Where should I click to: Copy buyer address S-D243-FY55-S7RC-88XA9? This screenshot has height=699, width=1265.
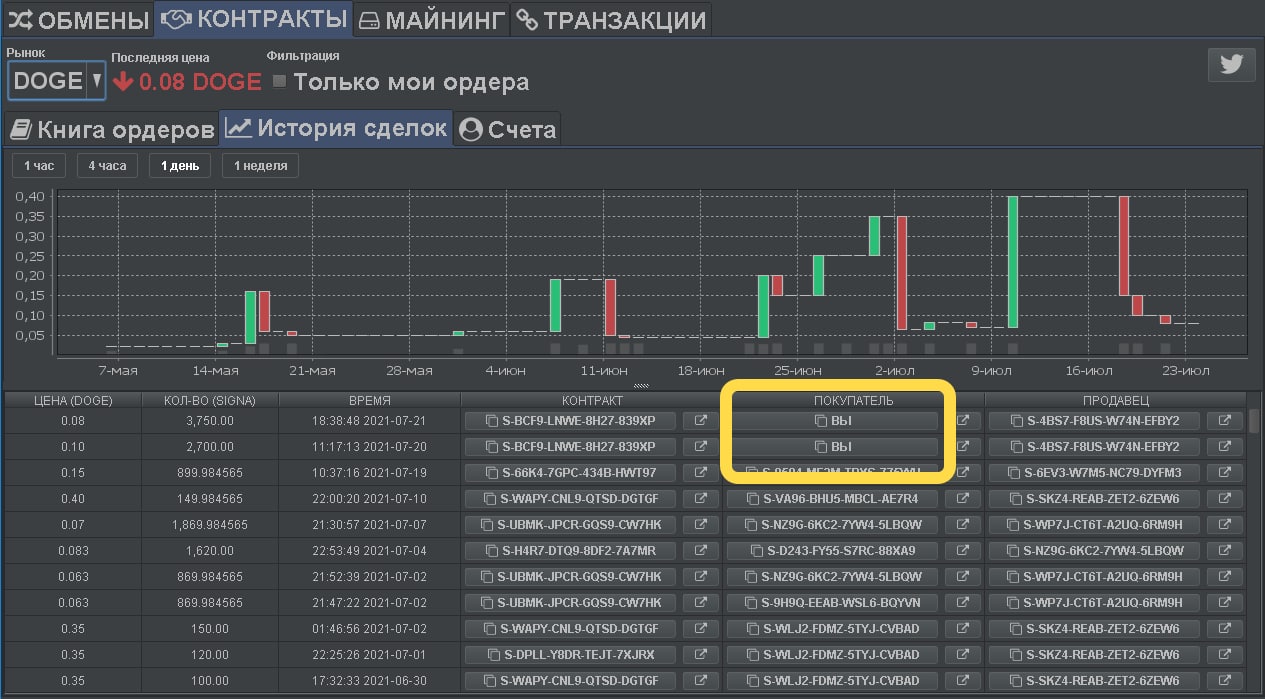(x=833, y=551)
